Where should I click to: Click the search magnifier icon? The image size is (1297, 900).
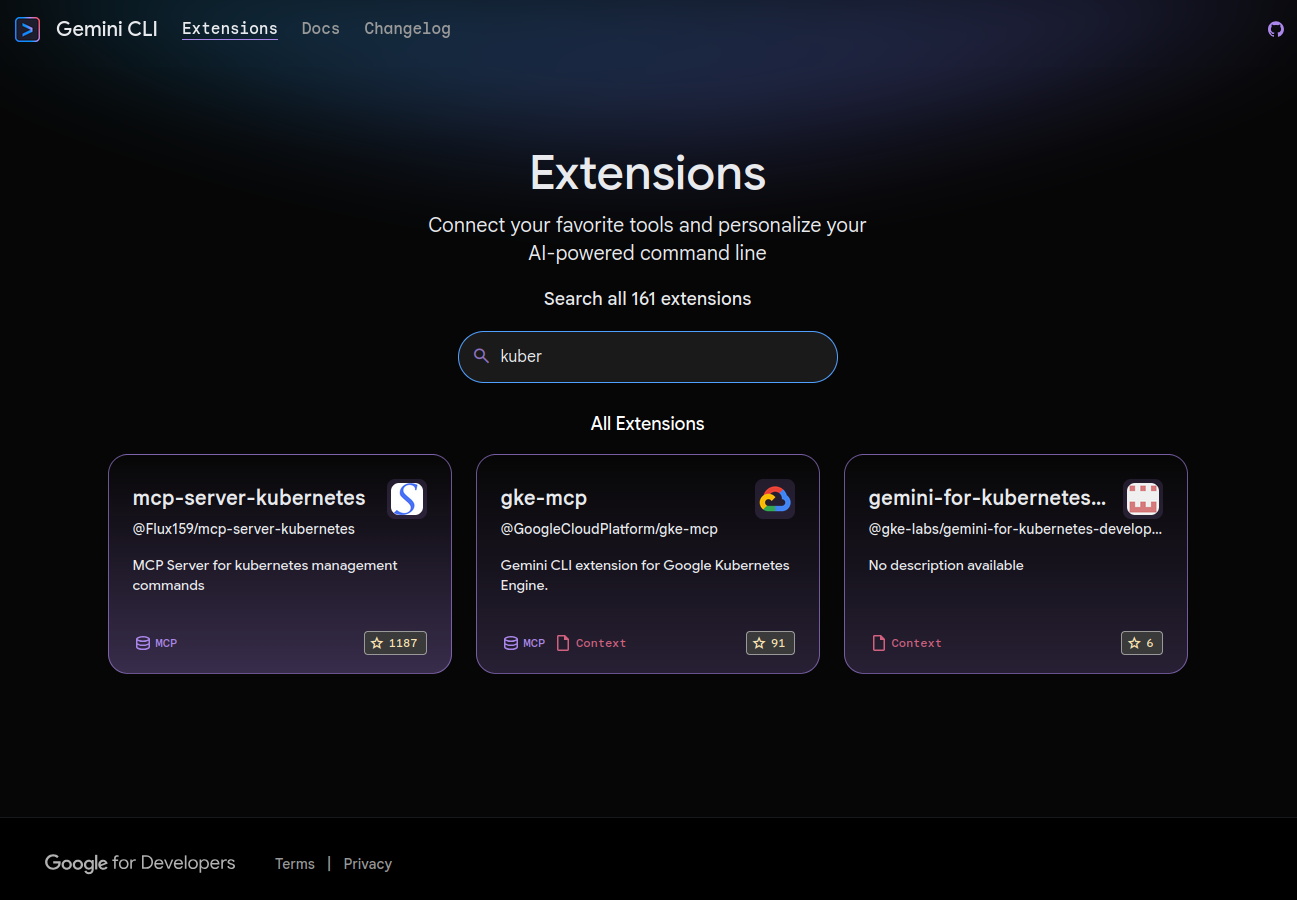(481, 356)
